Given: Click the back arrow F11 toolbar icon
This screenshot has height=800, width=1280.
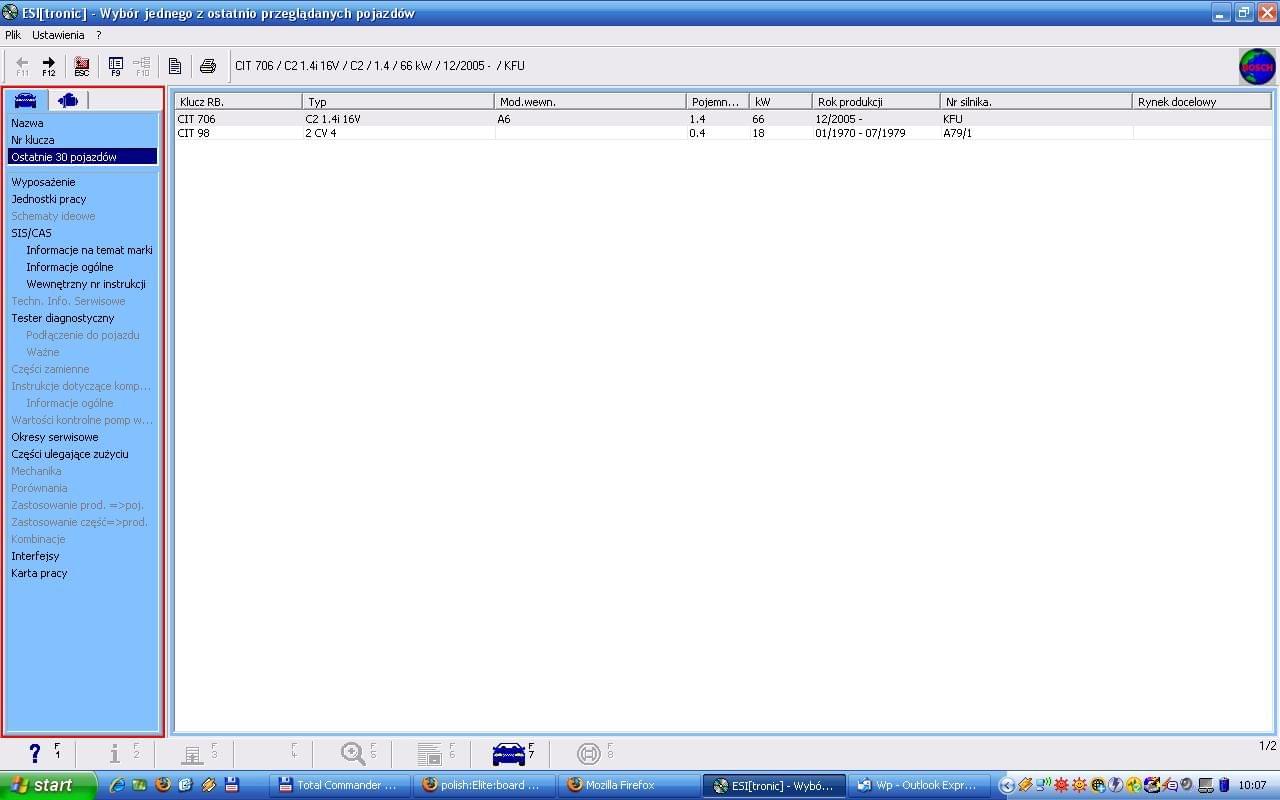Looking at the screenshot, I should click(22, 66).
